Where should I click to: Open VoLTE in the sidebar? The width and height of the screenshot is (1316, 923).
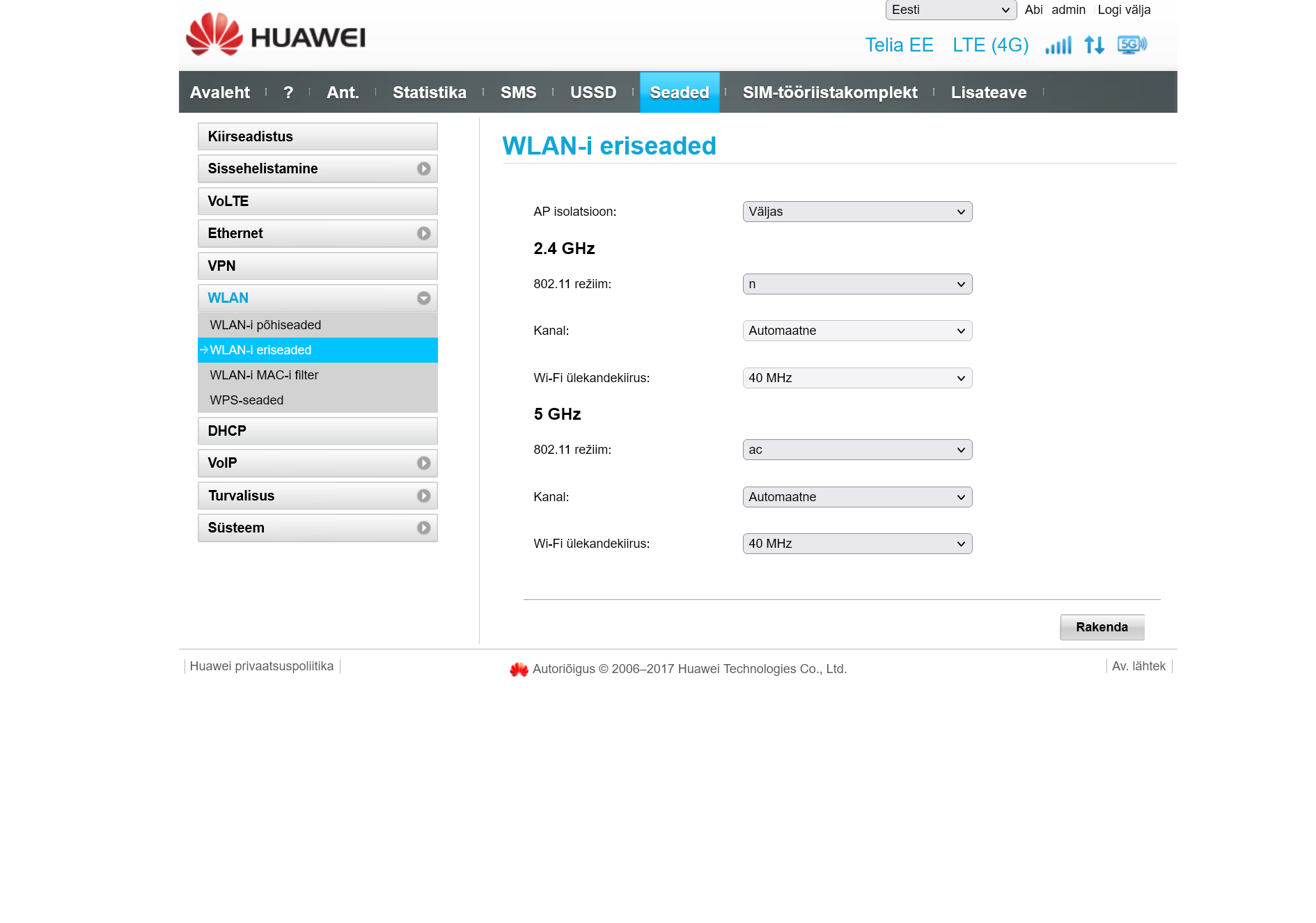coord(318,201)
